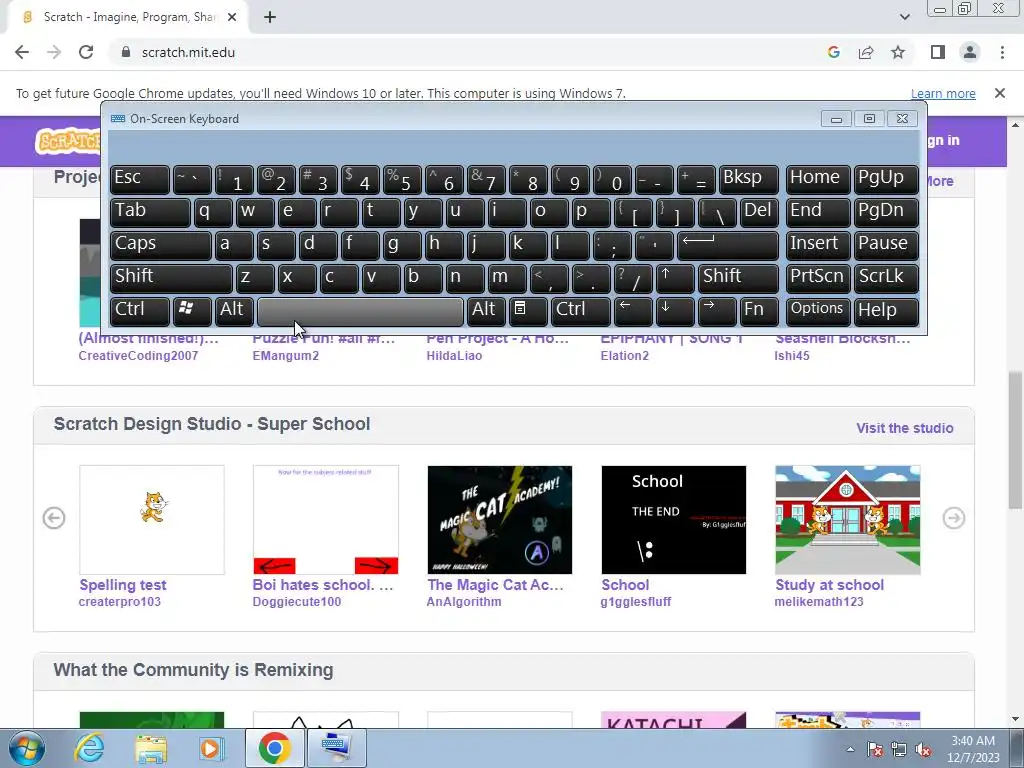This screenshot has height=768, width=1024.
Task: Open the Boi hates school project link
Action: click(323, 584)
